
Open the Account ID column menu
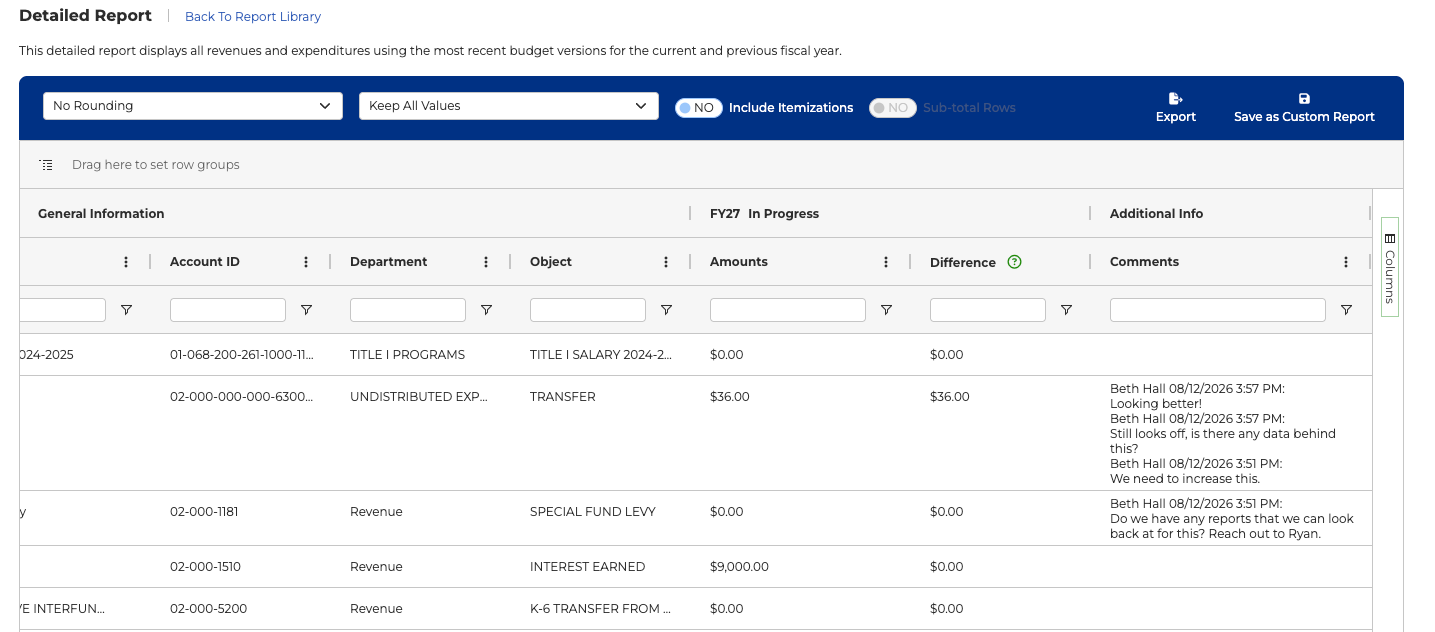click(x=306, y=262)
